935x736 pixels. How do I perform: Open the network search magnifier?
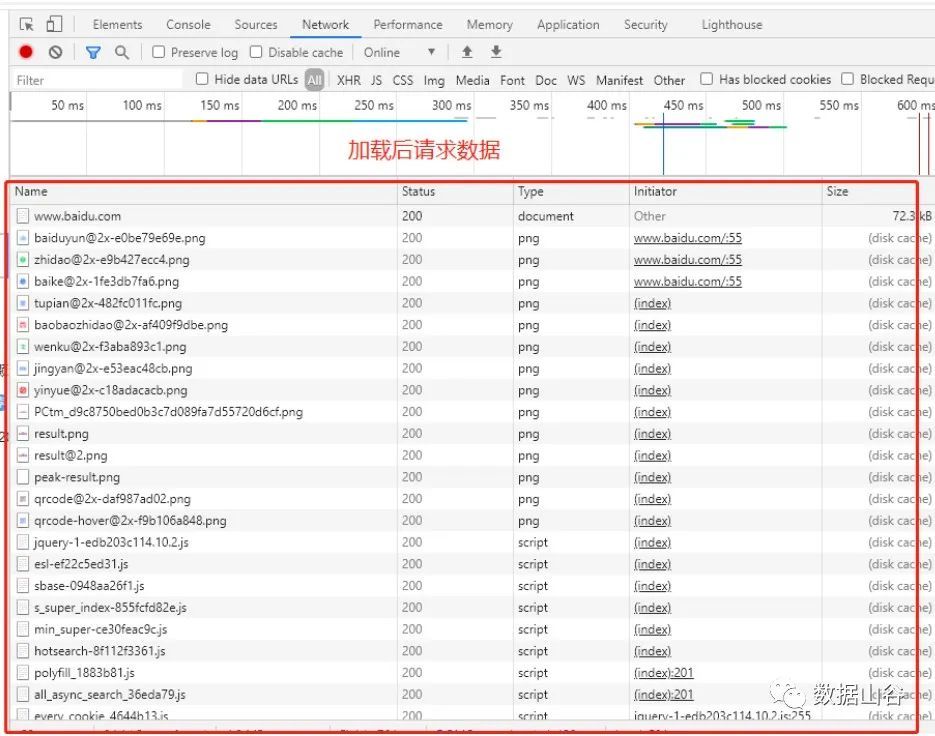(122, 52)
